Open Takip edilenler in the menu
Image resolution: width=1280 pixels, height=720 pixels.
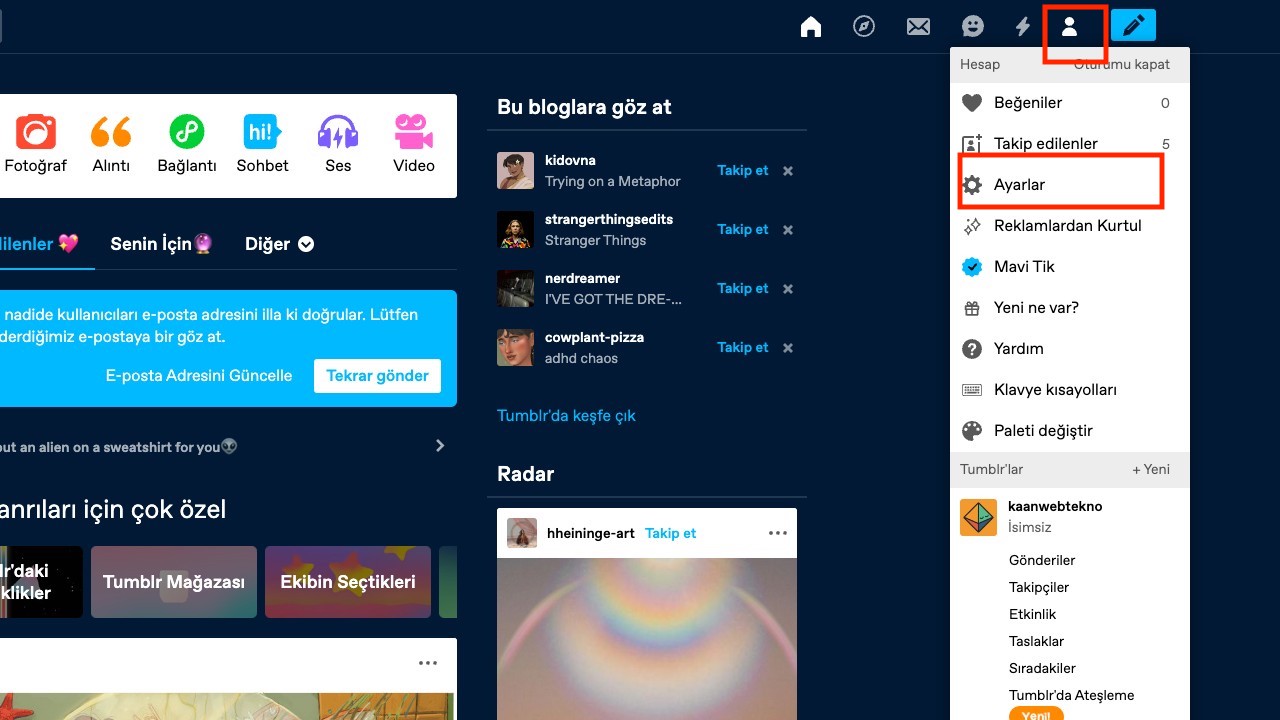click(1070, 144)
